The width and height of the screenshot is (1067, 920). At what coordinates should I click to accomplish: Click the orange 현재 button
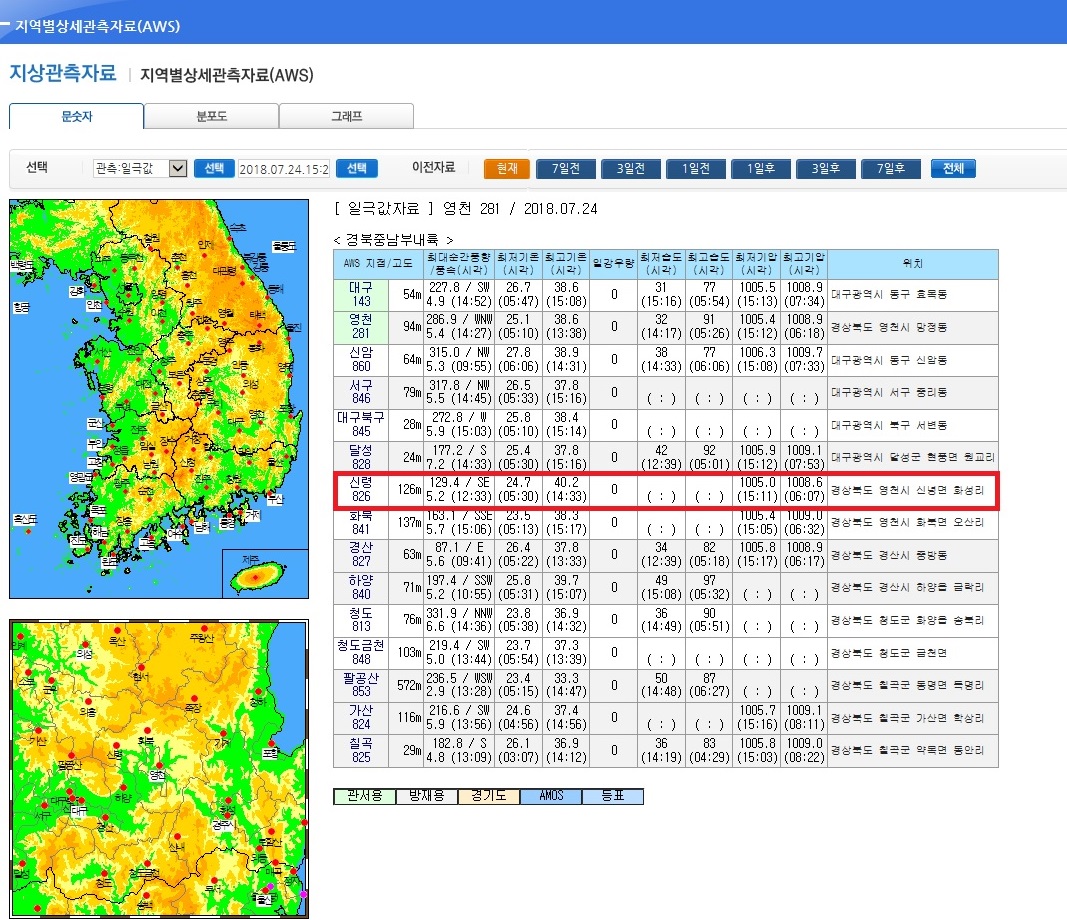tap(506, 169)
